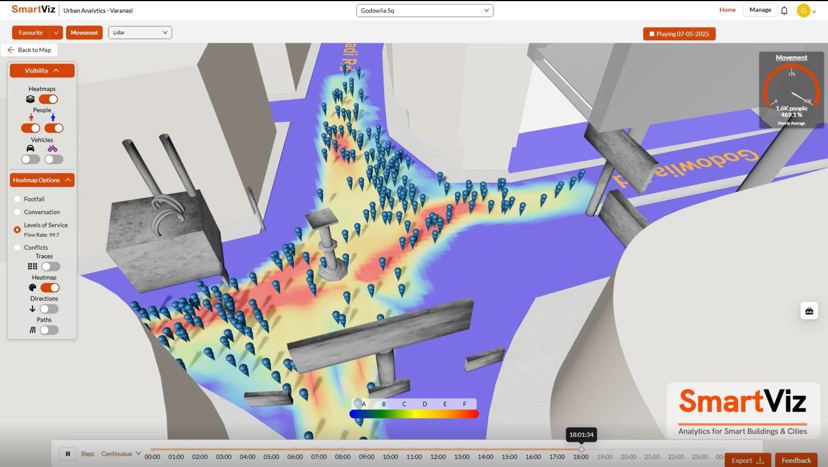The image size is (828, 467).
Task: Open the Lidar sensor dropdown
Action: (x=139, y=32)
